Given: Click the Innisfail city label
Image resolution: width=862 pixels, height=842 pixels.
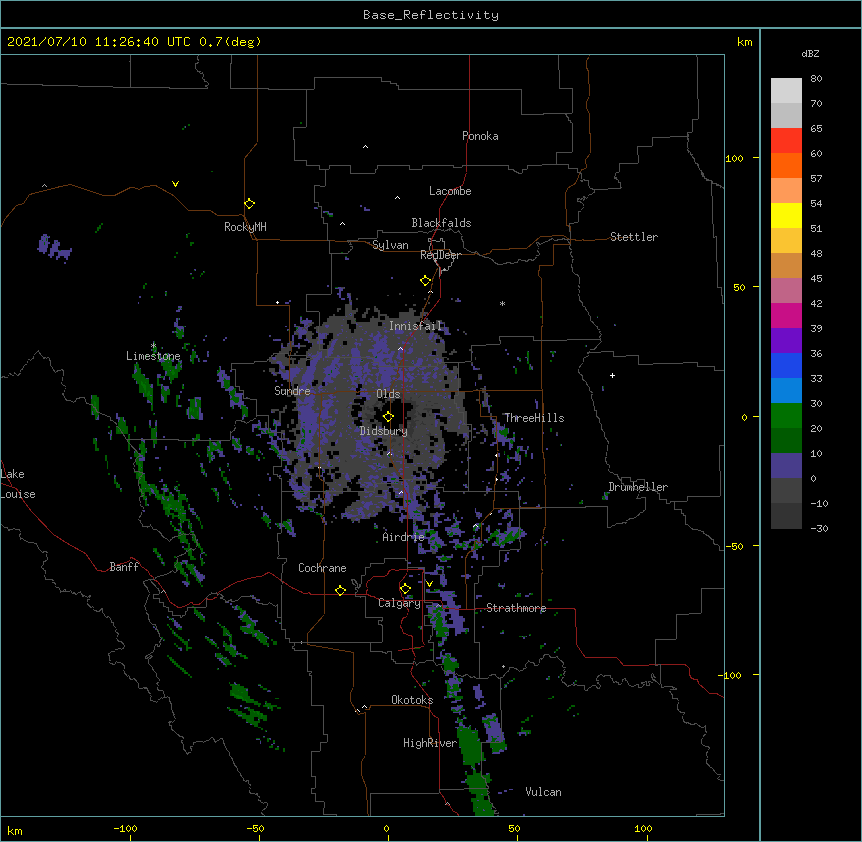Looking at the screenshot, I should click(415, 326).
